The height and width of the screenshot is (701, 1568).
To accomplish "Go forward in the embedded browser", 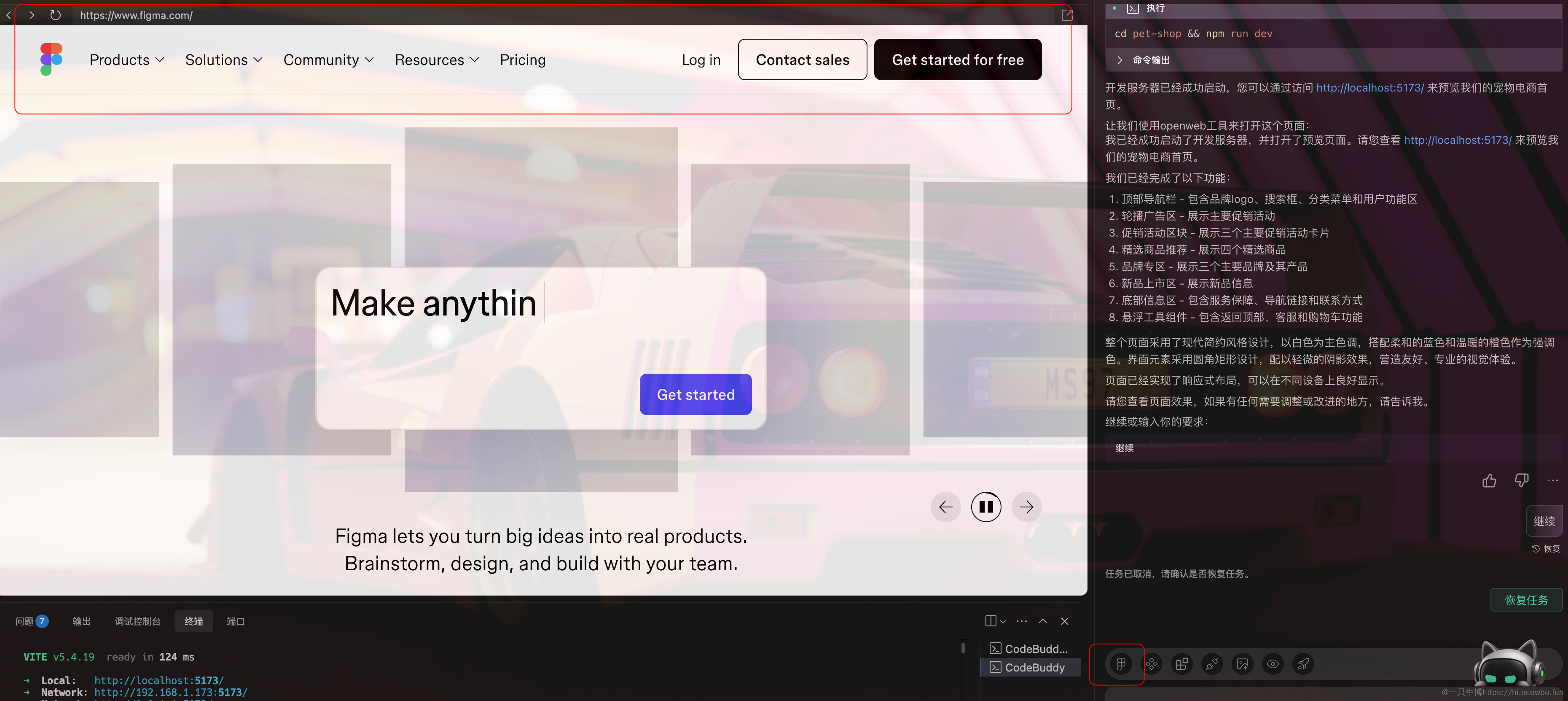I will [x=32, y=15].
